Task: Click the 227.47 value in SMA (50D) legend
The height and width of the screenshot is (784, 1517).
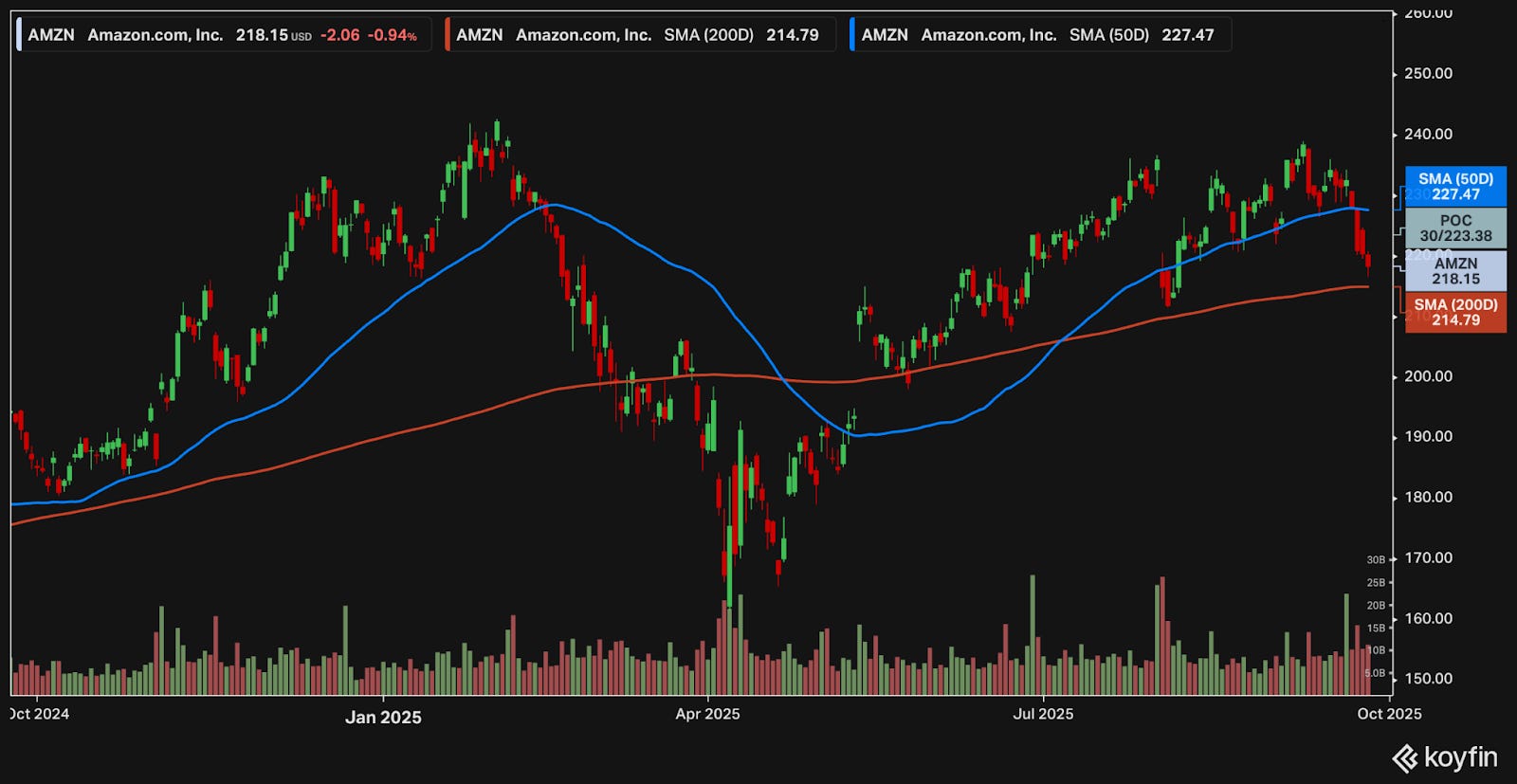Action: point(1188,35)
